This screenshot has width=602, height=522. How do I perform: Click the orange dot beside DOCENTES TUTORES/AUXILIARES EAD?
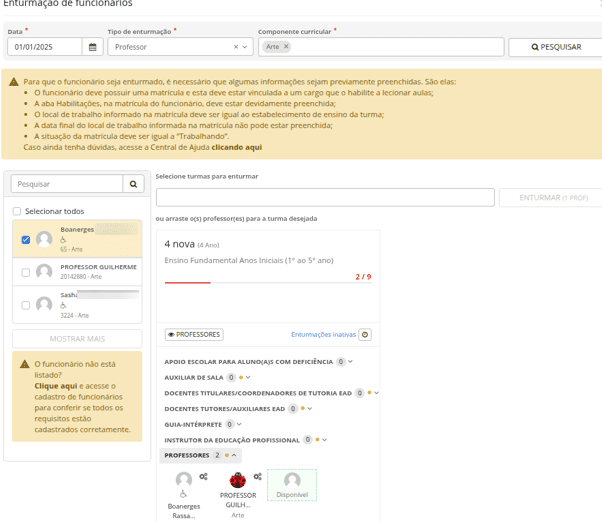coord(303,408)
